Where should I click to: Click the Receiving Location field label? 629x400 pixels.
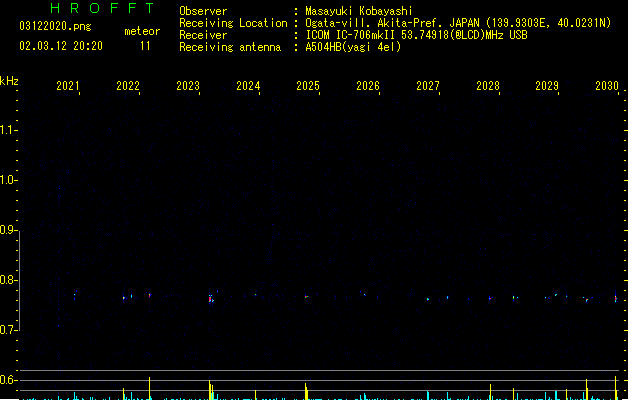click(233, 23)
